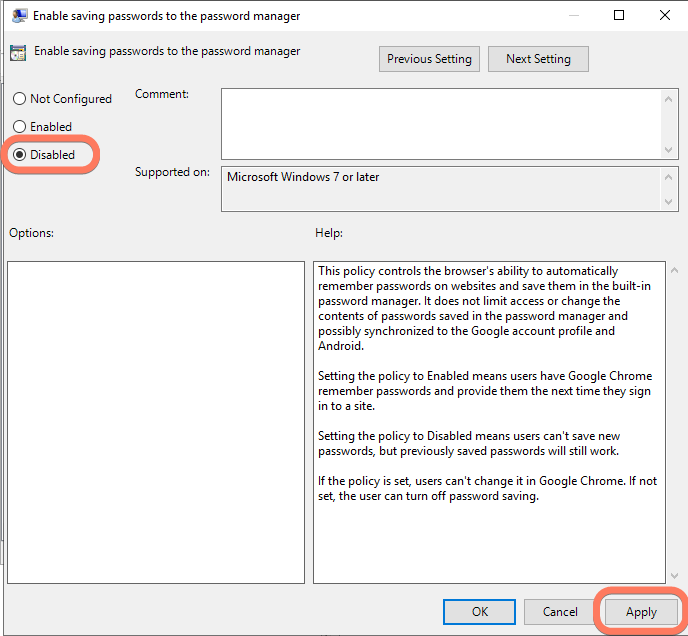
Task: Click the Supported on down scroll arrow
Action: [668, 201]
